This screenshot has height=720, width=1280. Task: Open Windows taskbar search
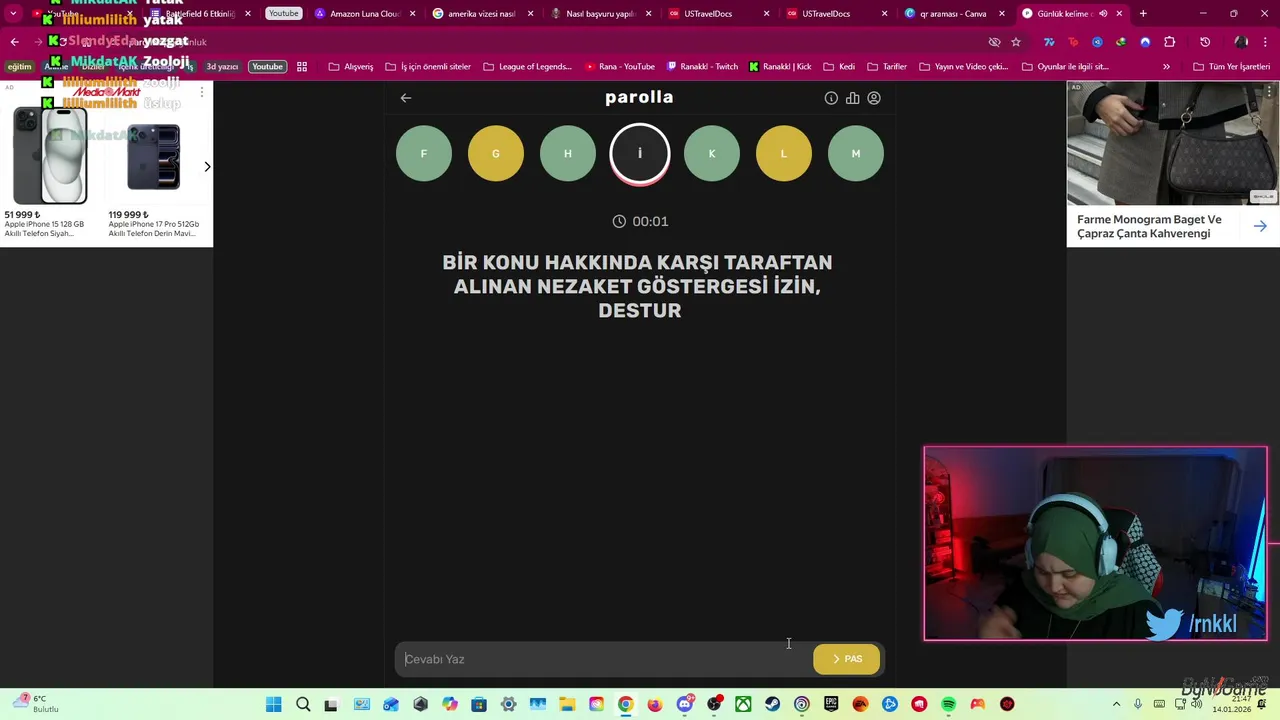coord(303,704)
